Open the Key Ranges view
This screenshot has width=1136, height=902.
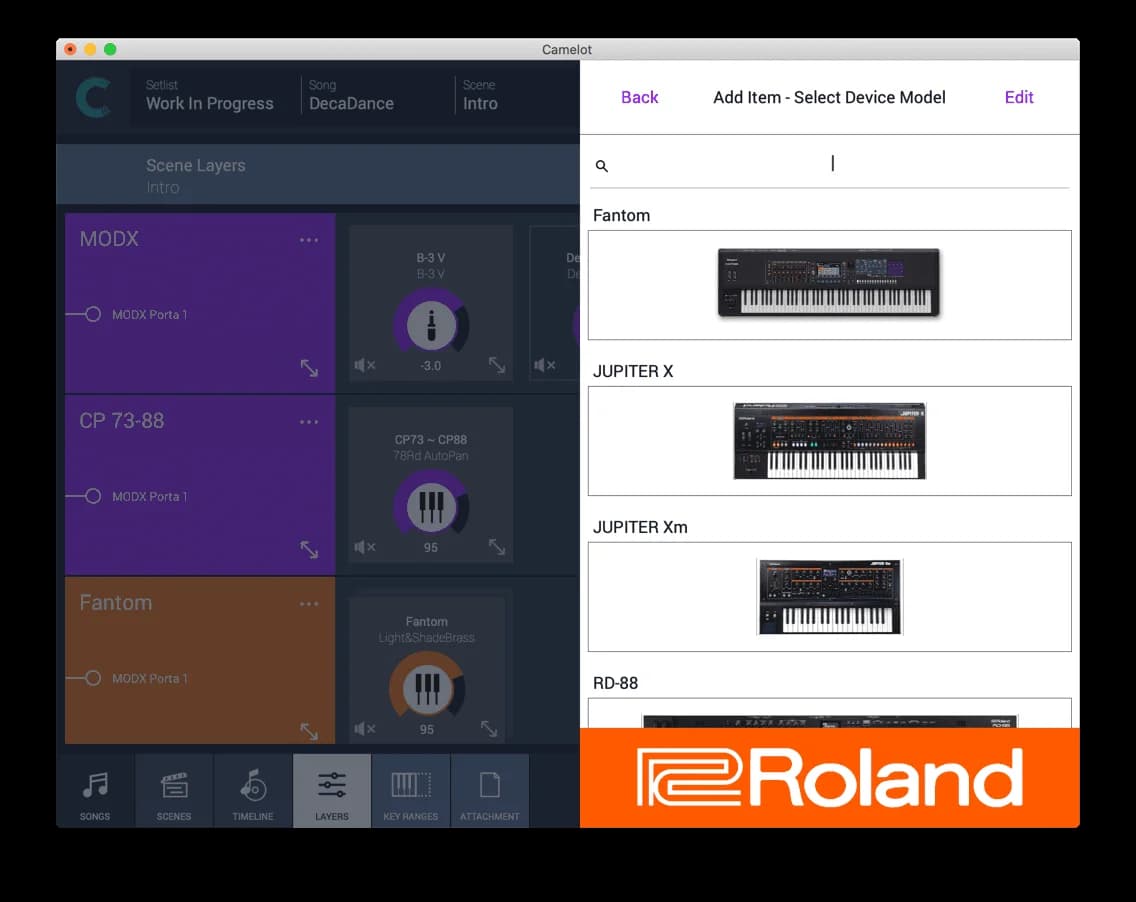coord(411,791)
